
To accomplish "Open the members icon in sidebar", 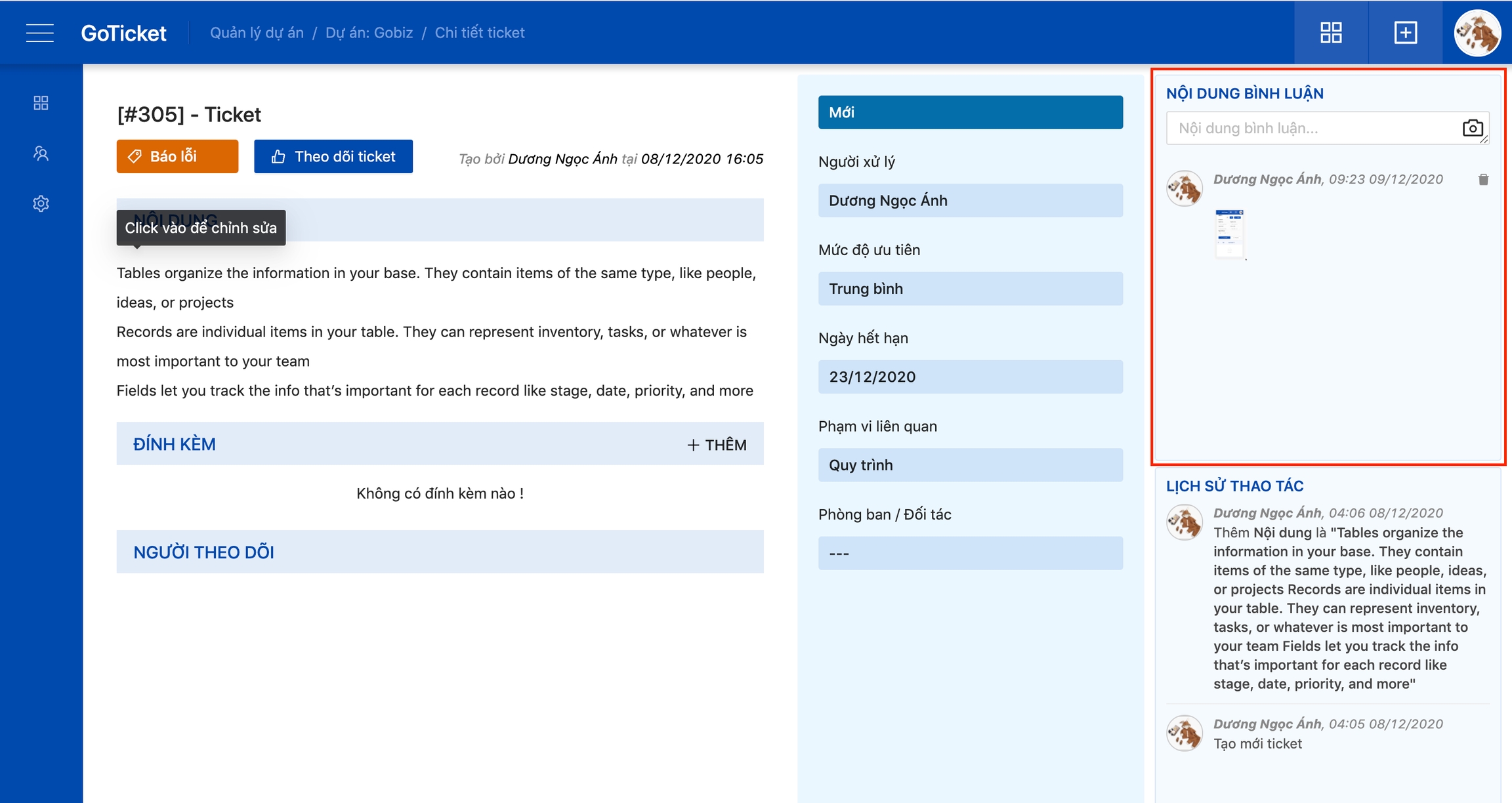I will (41, 154).
